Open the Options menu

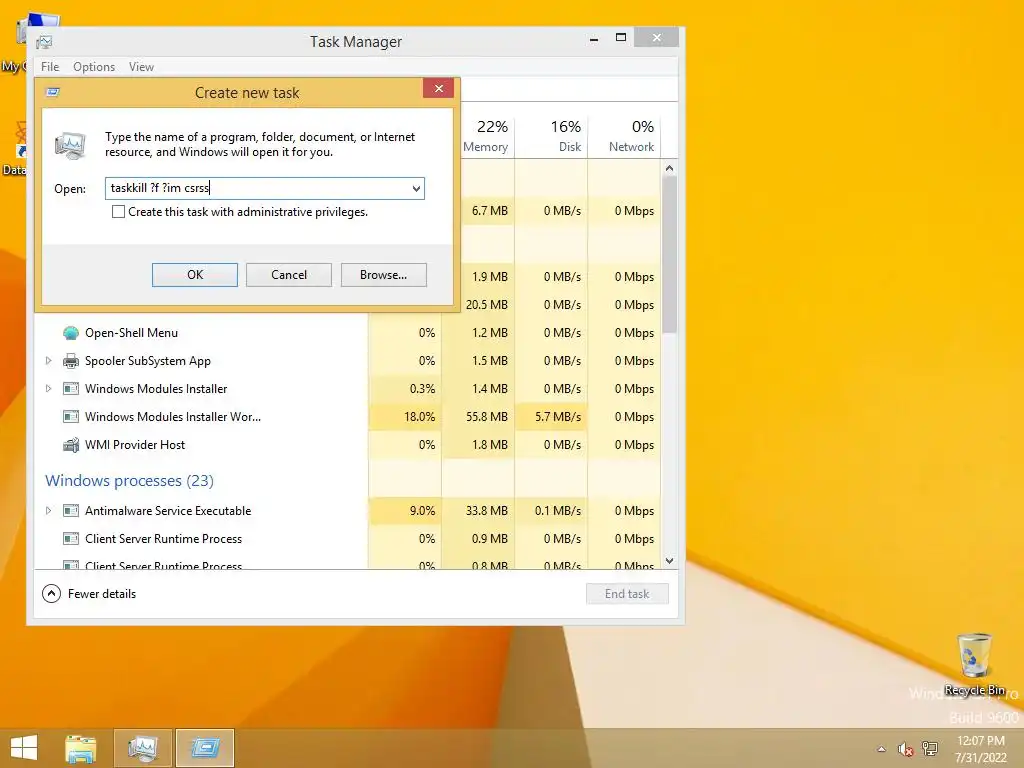pyautogui.click(x=94, y=67)
